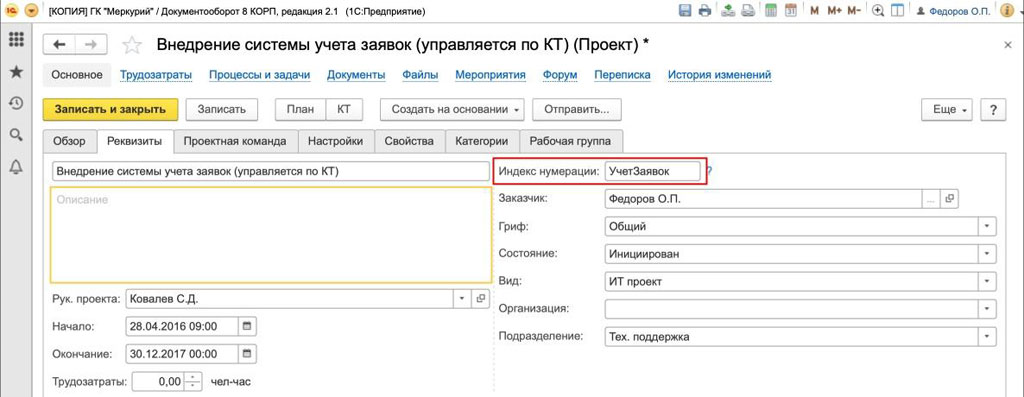Open the calendar icon in top toolbar
The width and height of the screenshot is (1024, 397).
point(790,10)
